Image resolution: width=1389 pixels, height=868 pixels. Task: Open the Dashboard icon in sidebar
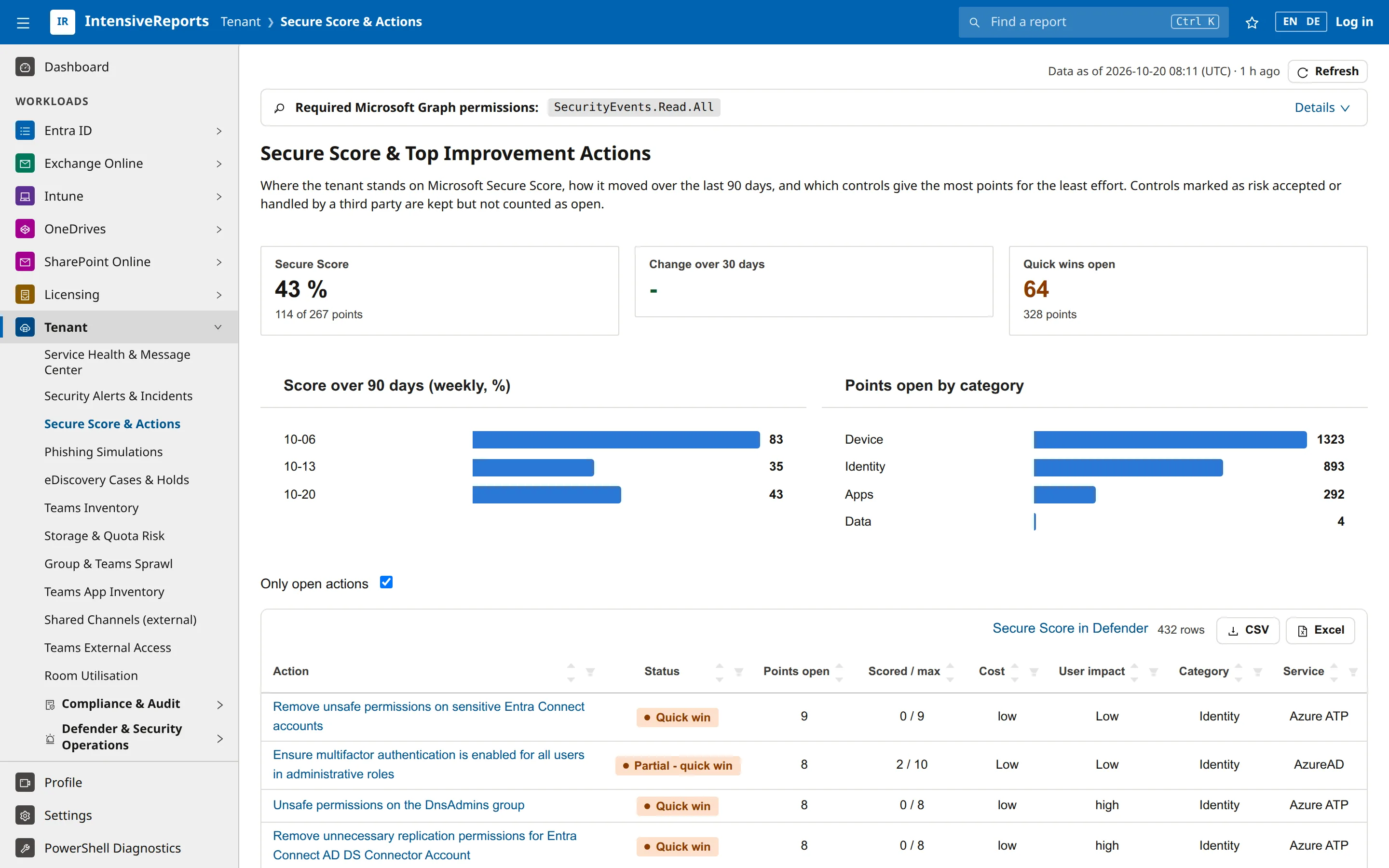tap(25, 67)
